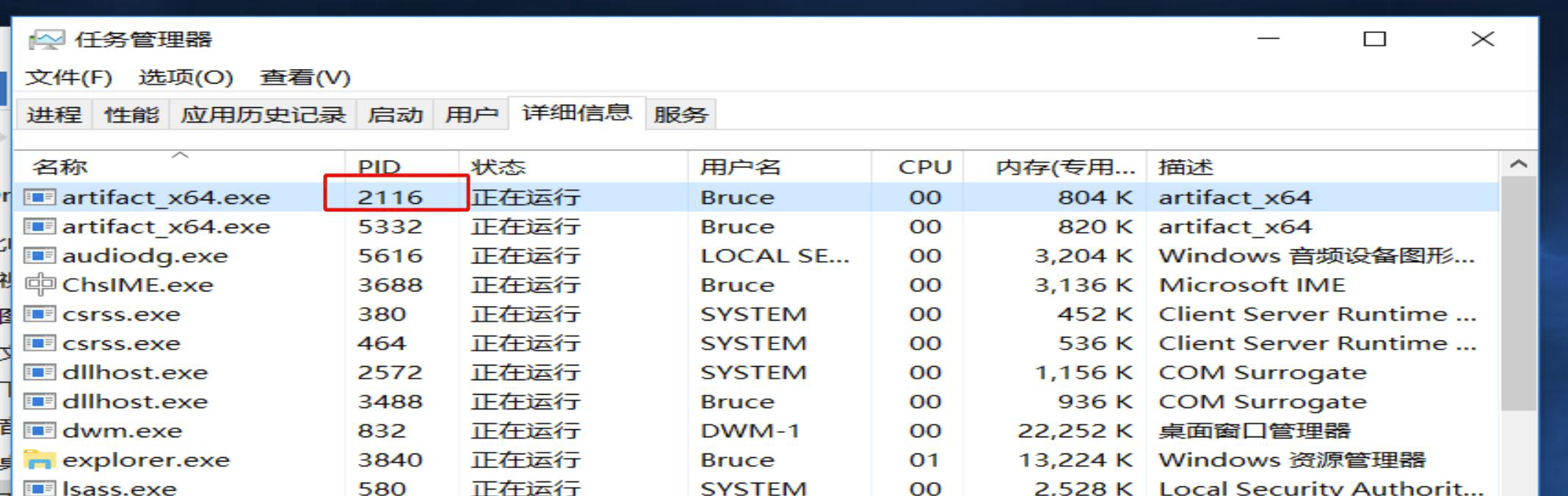1568x496 pixels.
Task: Select csrss.exe row with PID 464
Action: coord(757,343)
